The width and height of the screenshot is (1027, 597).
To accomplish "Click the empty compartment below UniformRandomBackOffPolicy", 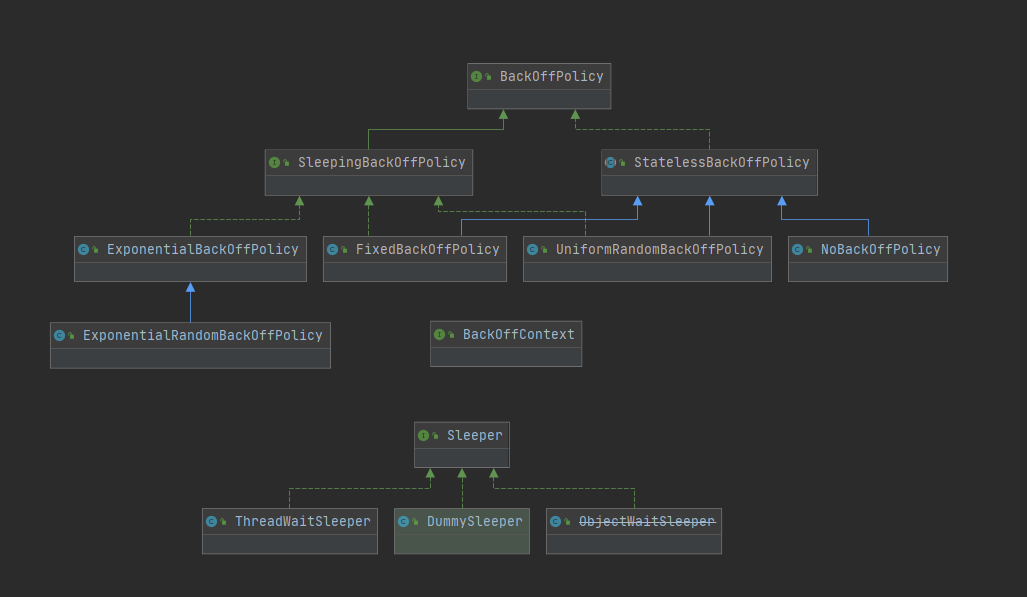I will click(x=647, y=272).
